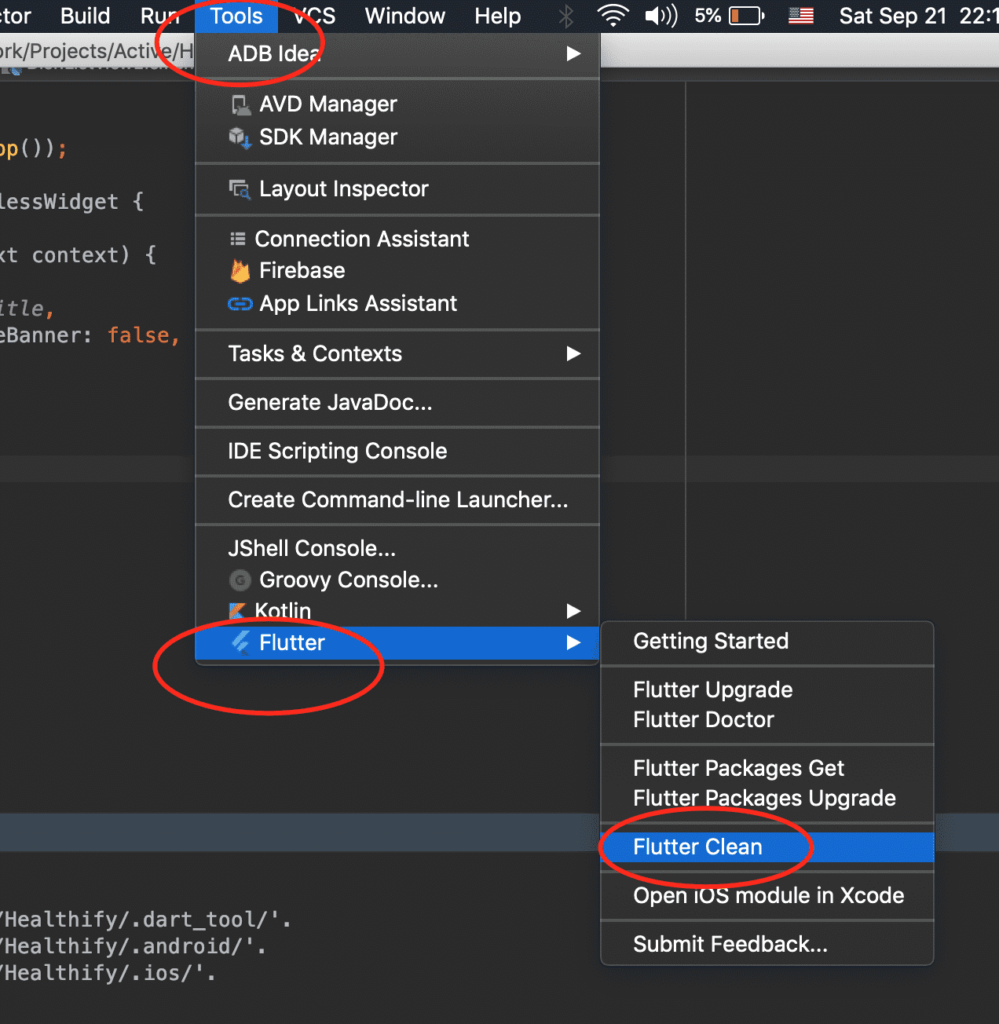Image resolution: width=999 pixels, height=1024 pixels.
Task: Click the Layout Inspector magnifier icon
Action: (240, 189)
